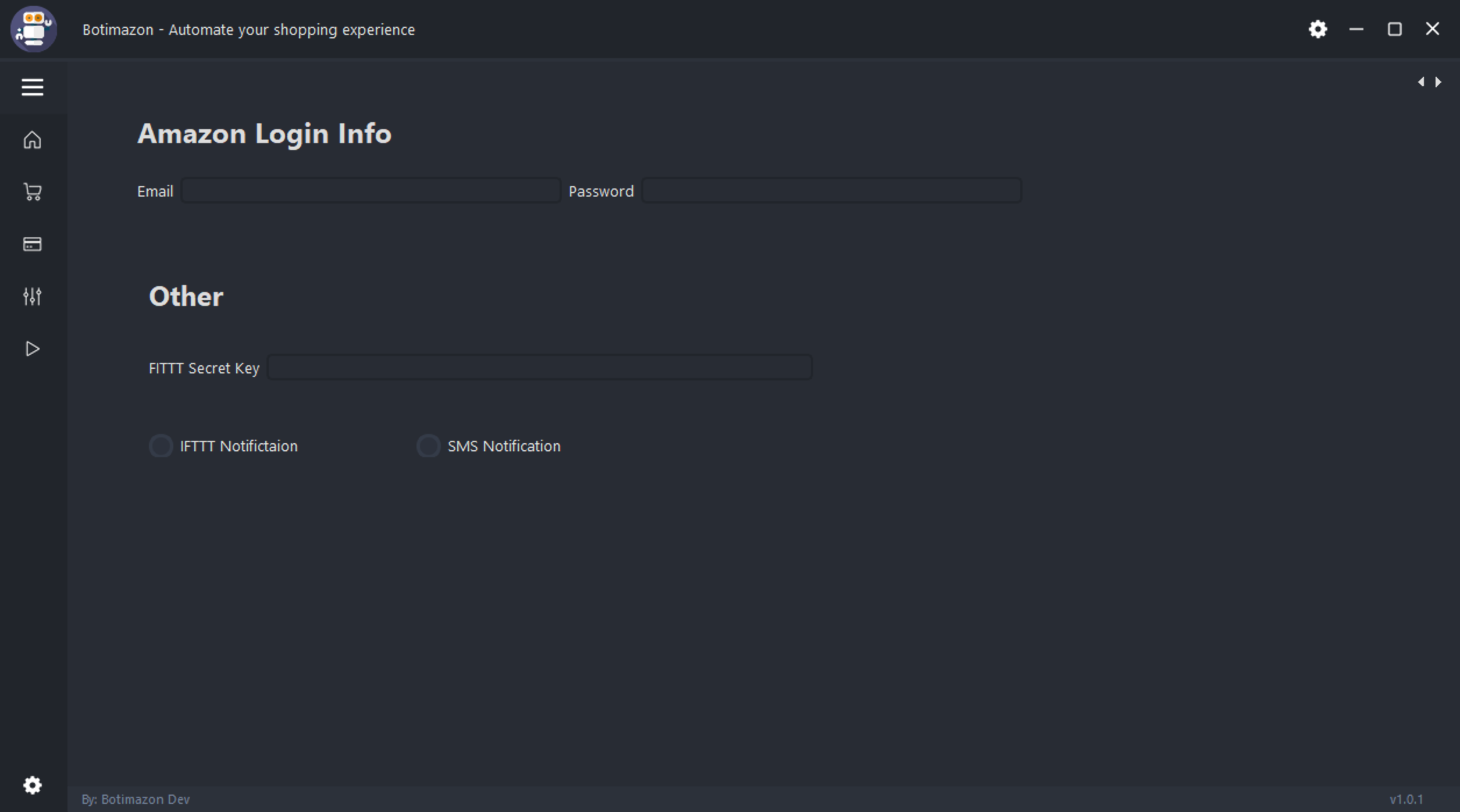Minimize the Botimazon window
Image resolution: width=1460 pixels, height=812 pixels.
pyautogui.click(x=1356, y=29)
